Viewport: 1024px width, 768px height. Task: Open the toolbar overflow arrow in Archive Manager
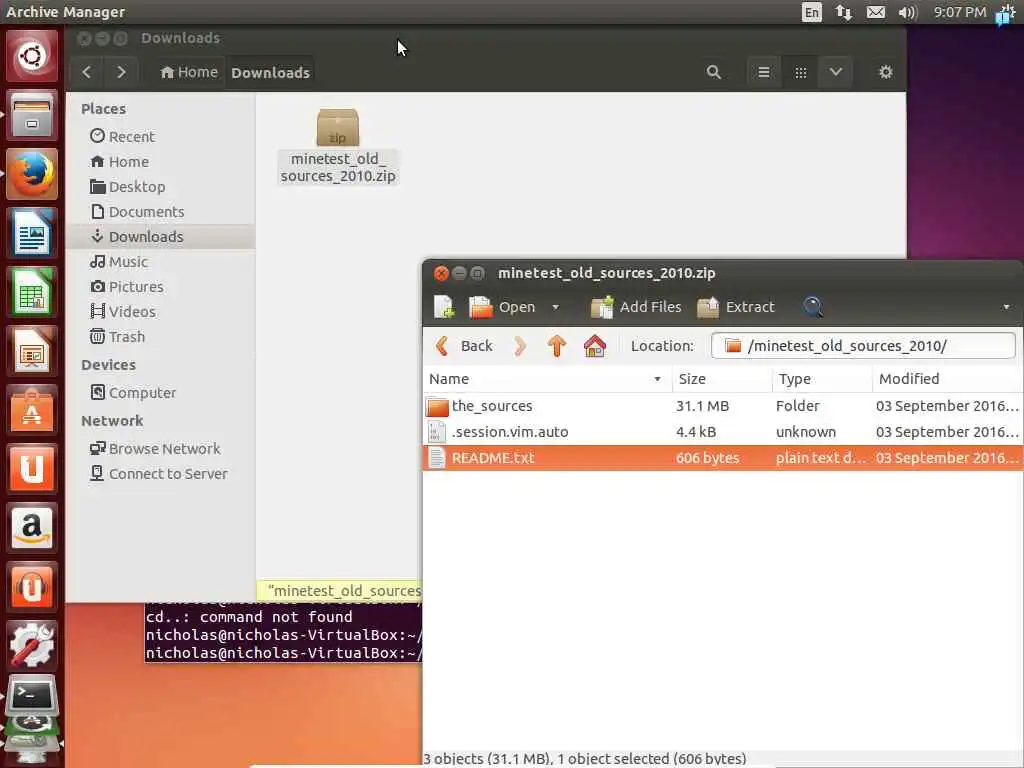click(x=1006, y=307)
